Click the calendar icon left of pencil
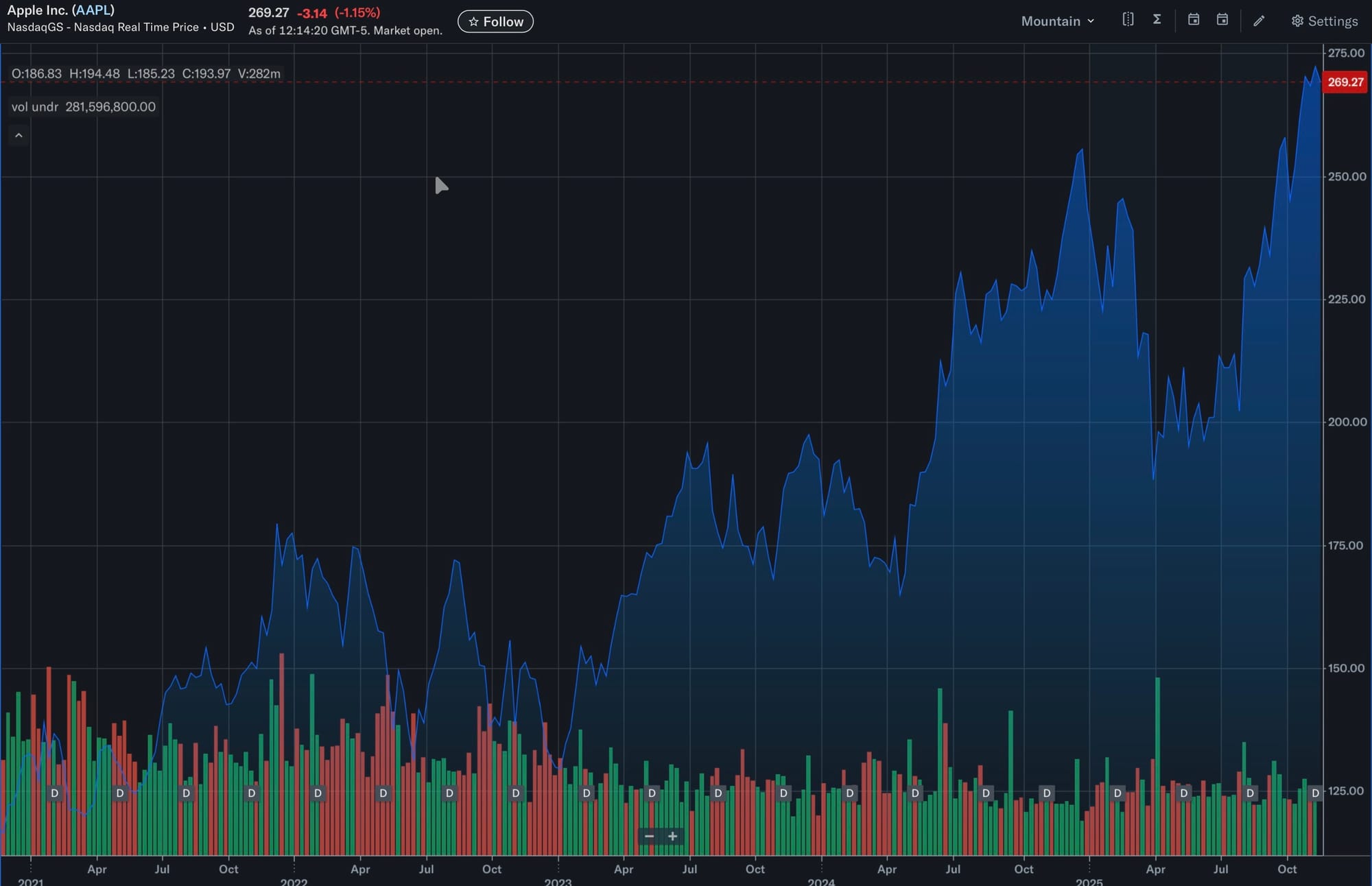 [1222, 20]
